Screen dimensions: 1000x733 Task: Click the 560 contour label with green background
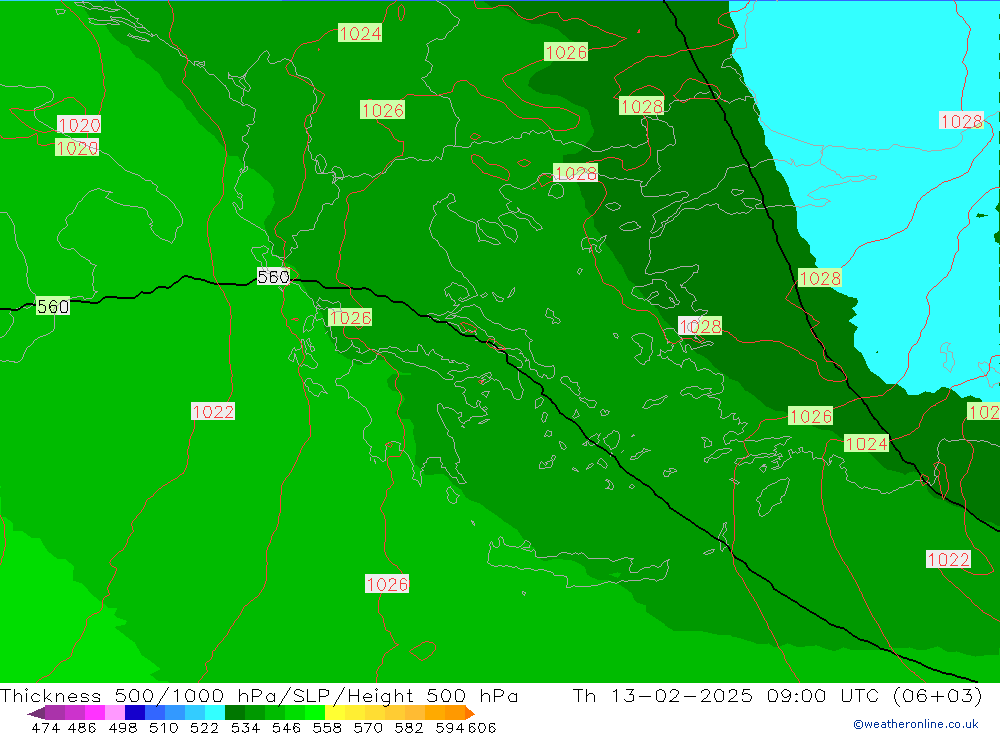click(53, 307)
